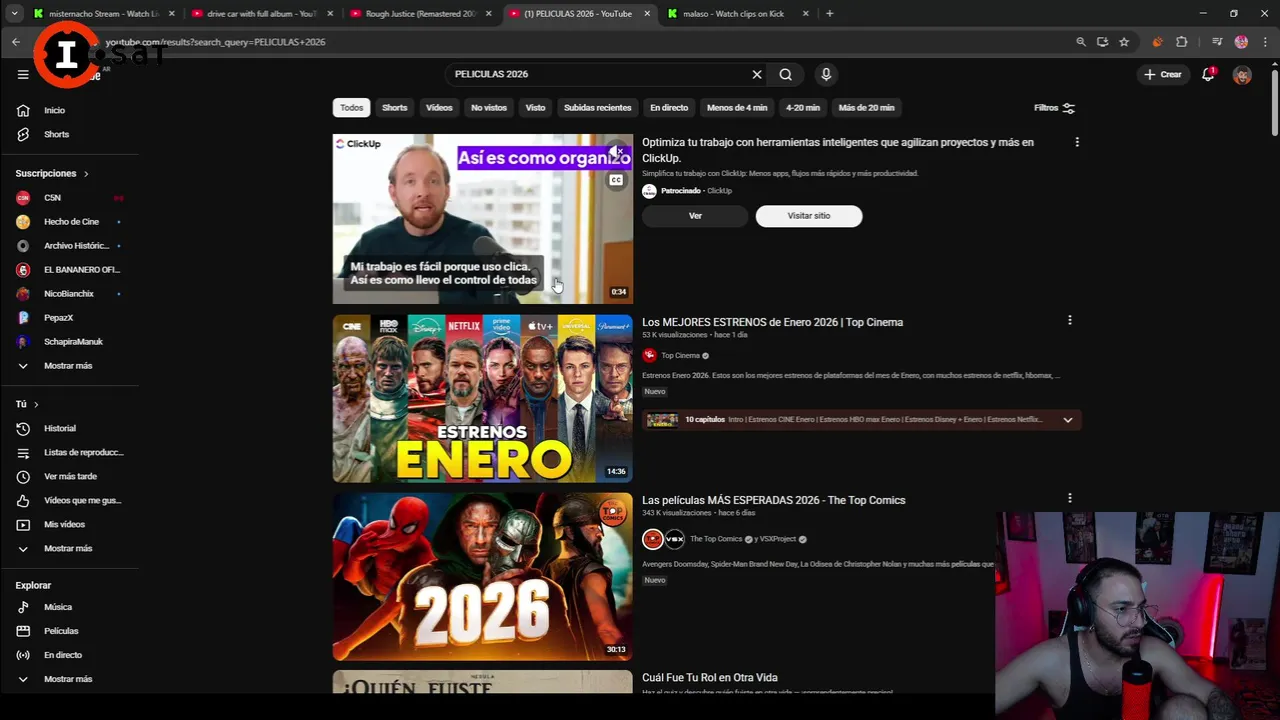Viewport: 1280px width, 720px height.
Task: Expand Mostrar más under Suscripciones
Action: point(70,366)
